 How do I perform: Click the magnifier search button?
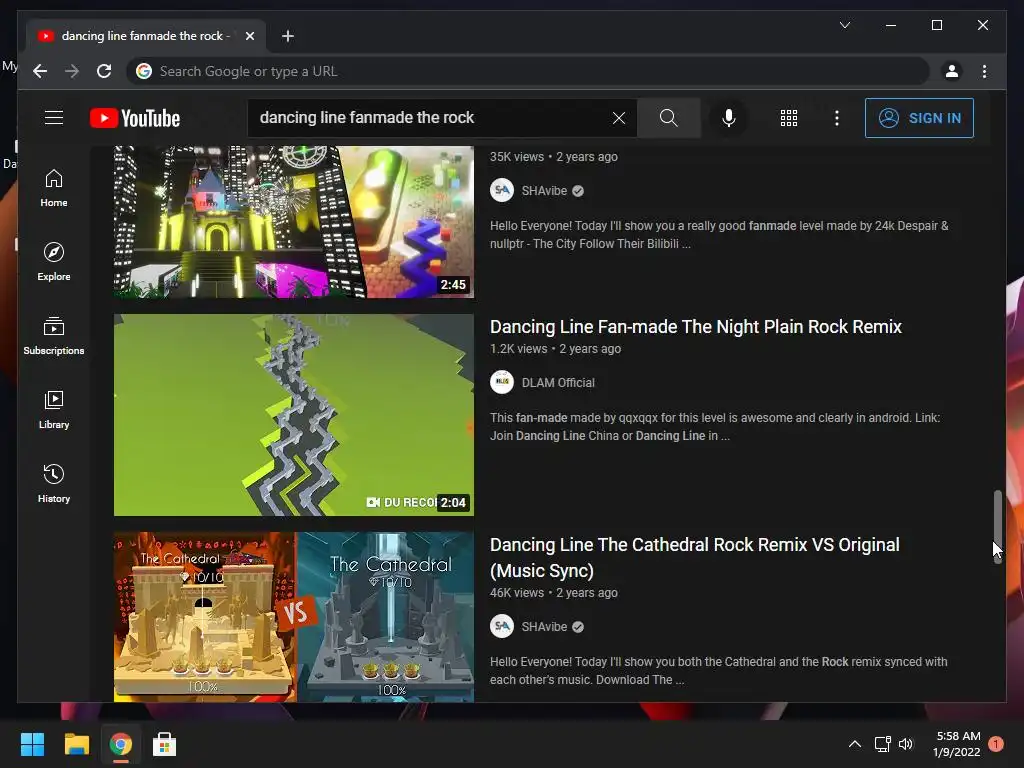[668, 118]
